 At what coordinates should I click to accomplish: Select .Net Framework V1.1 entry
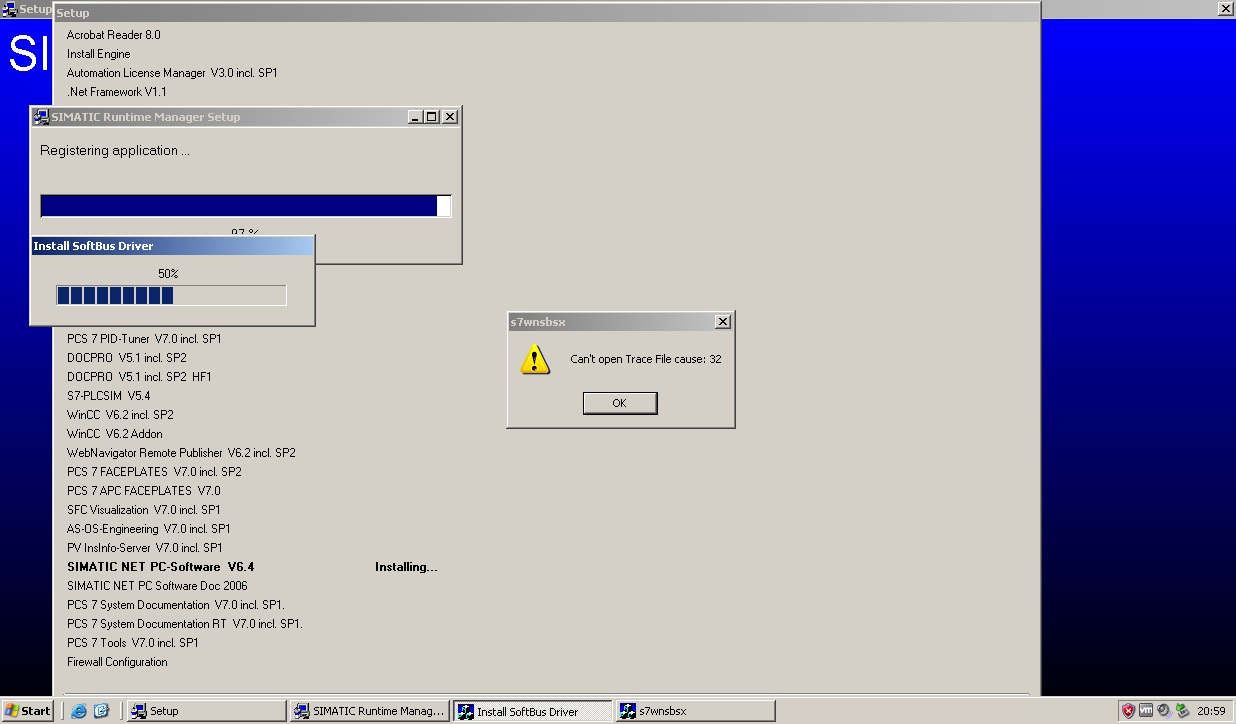click(117, 92)
